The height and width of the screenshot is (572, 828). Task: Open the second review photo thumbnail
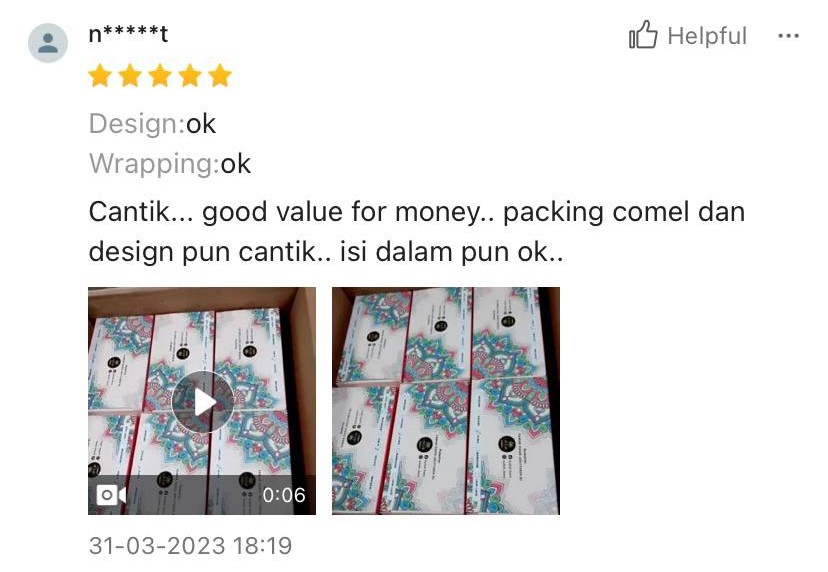tap(446, 401)
